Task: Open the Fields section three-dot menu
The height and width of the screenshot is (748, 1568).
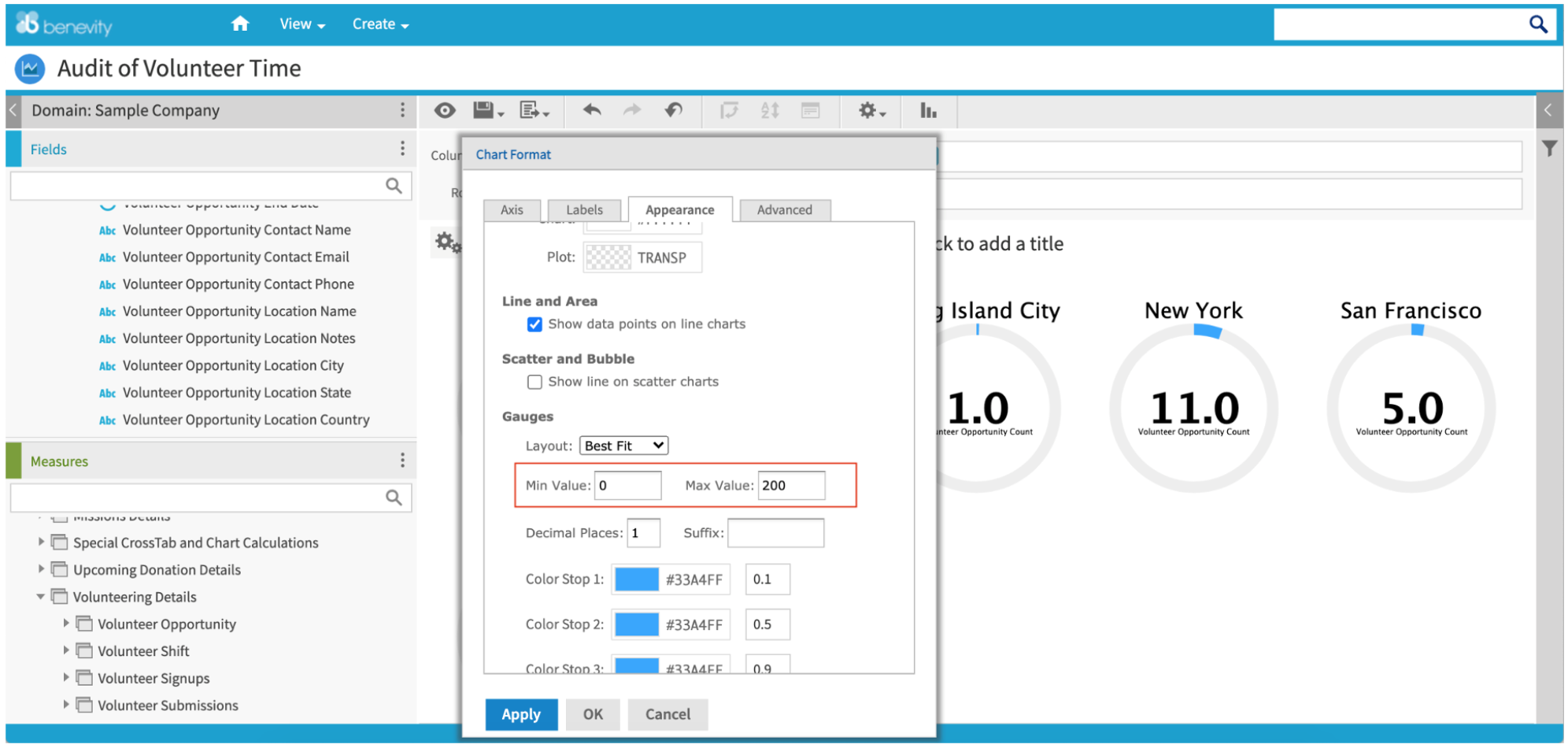Action: 402,149
